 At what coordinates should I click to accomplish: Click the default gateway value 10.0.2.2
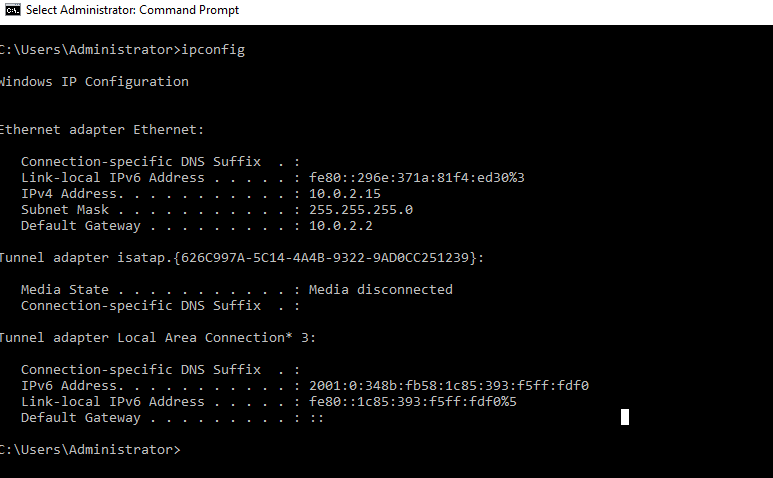click(341, 225)
